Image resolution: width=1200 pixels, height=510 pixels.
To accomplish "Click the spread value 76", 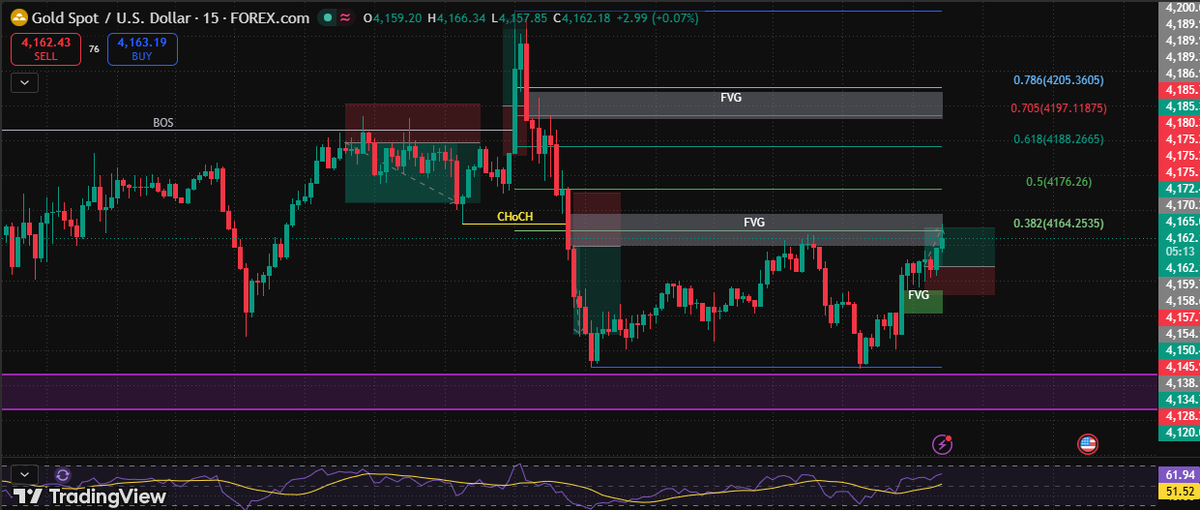I will (x=94, y=48).
